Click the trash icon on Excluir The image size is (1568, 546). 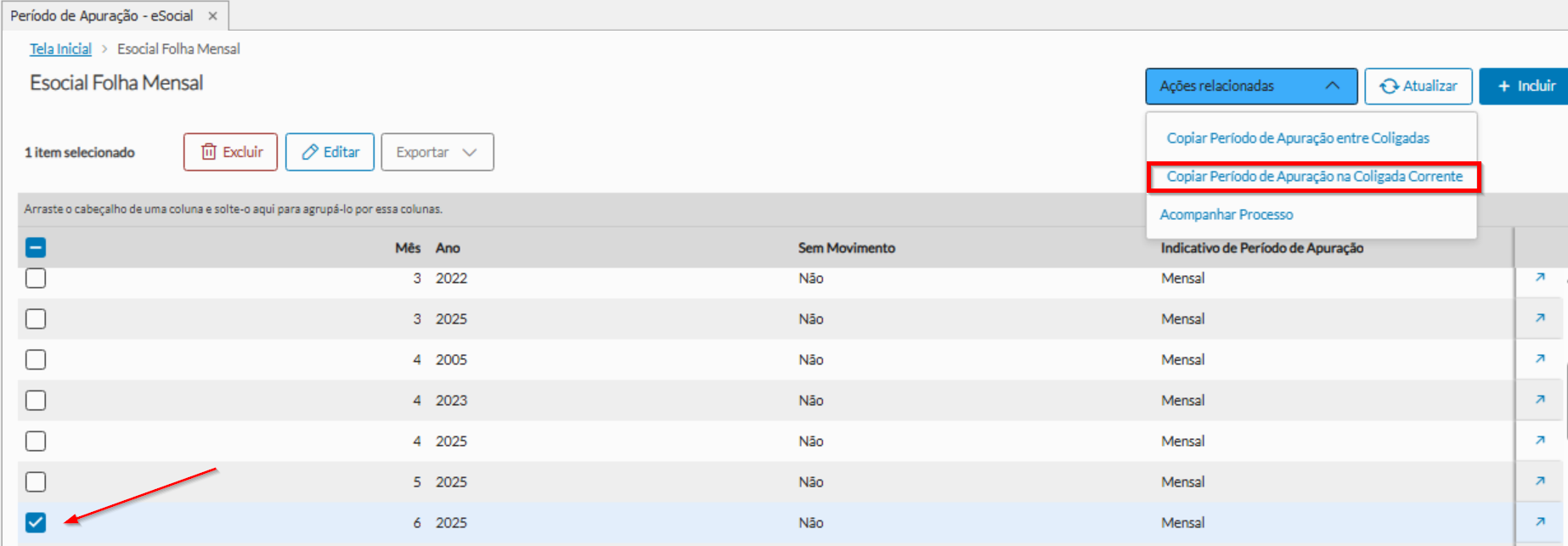click(x=209, y=152)
